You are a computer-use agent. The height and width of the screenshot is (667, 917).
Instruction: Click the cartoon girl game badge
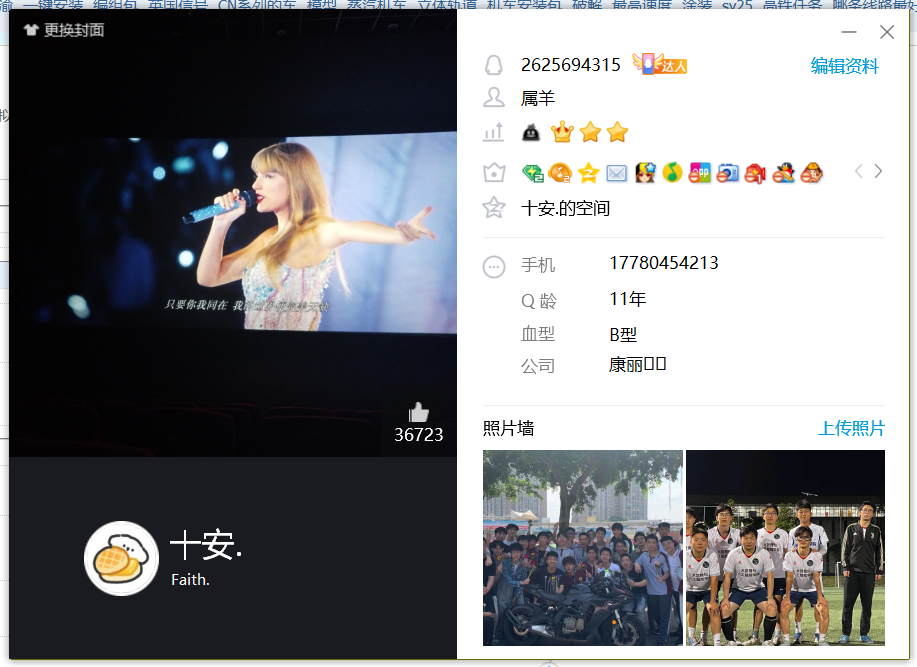point(644,173)
